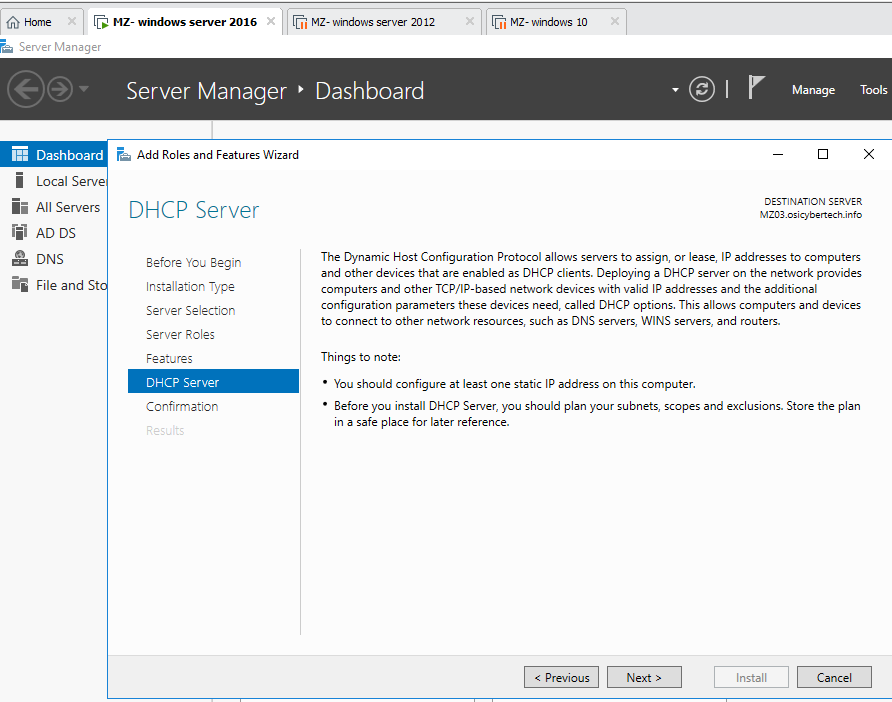Click the File and Storage icon

(20, 284)
